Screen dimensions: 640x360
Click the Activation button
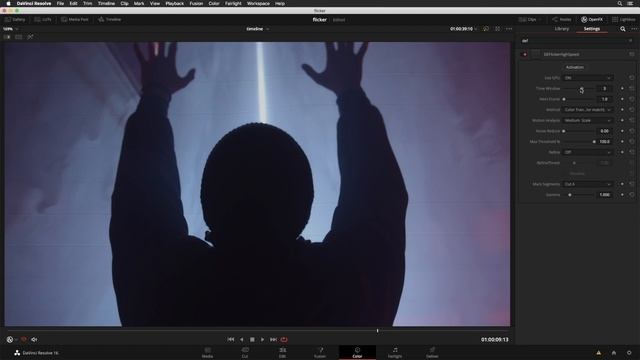(x=575, y=67)
